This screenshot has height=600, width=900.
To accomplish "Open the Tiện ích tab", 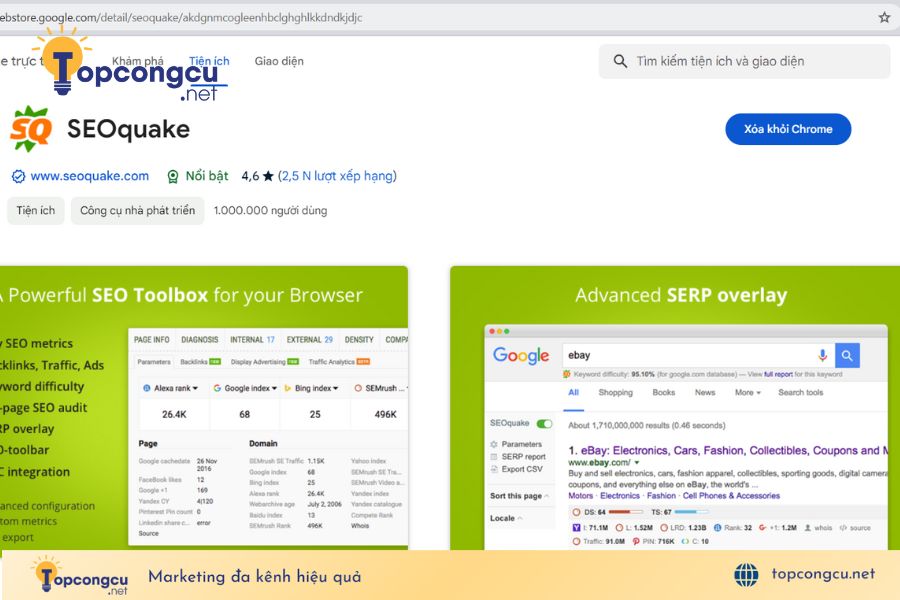I will 209,60.
